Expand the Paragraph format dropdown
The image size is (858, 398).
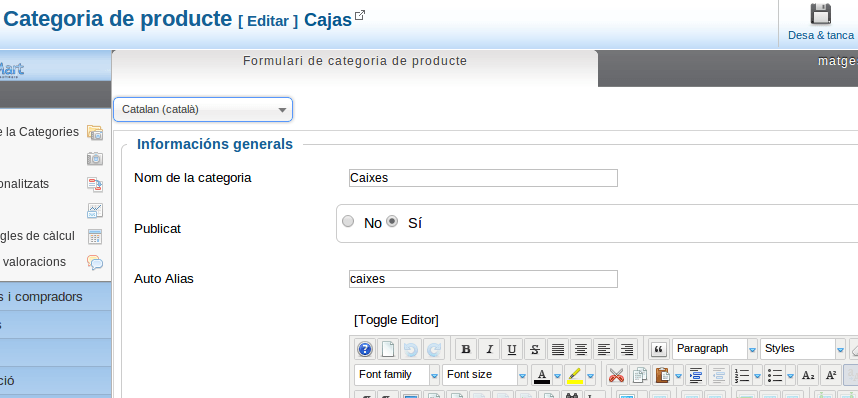click(x=715, y=349)
